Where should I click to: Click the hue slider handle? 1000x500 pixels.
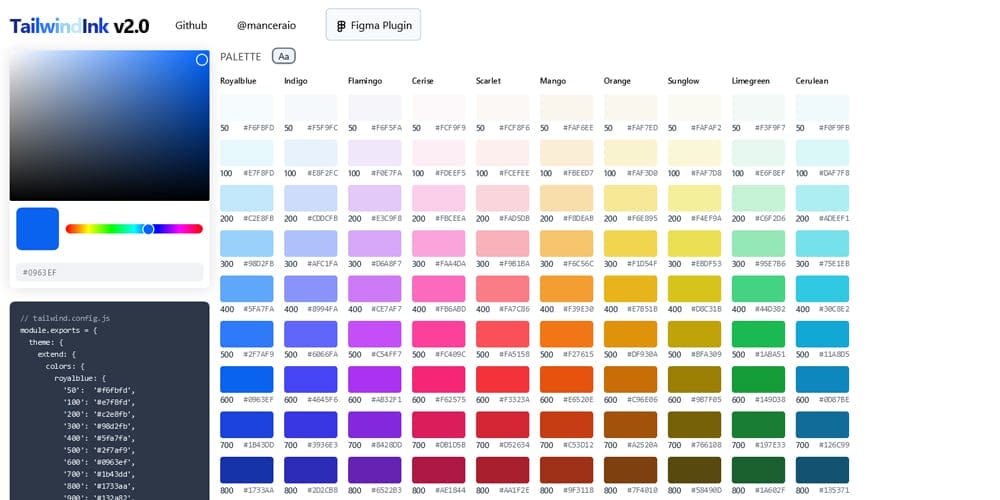pyautogui.click(x=149, y=229)
